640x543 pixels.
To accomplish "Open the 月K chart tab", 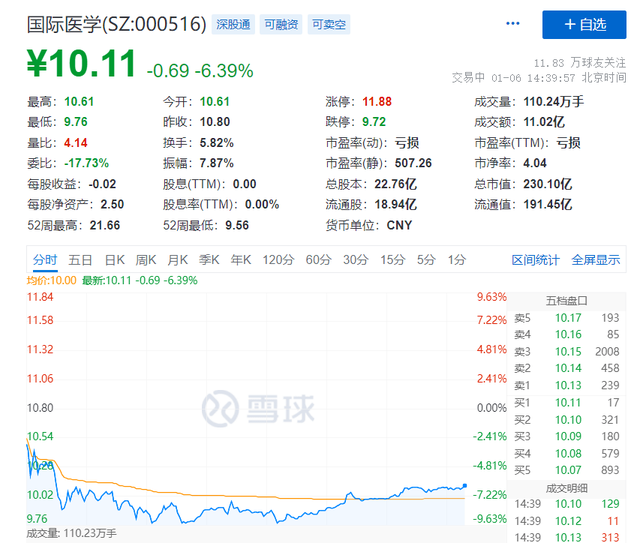I will tap(178, 260).
